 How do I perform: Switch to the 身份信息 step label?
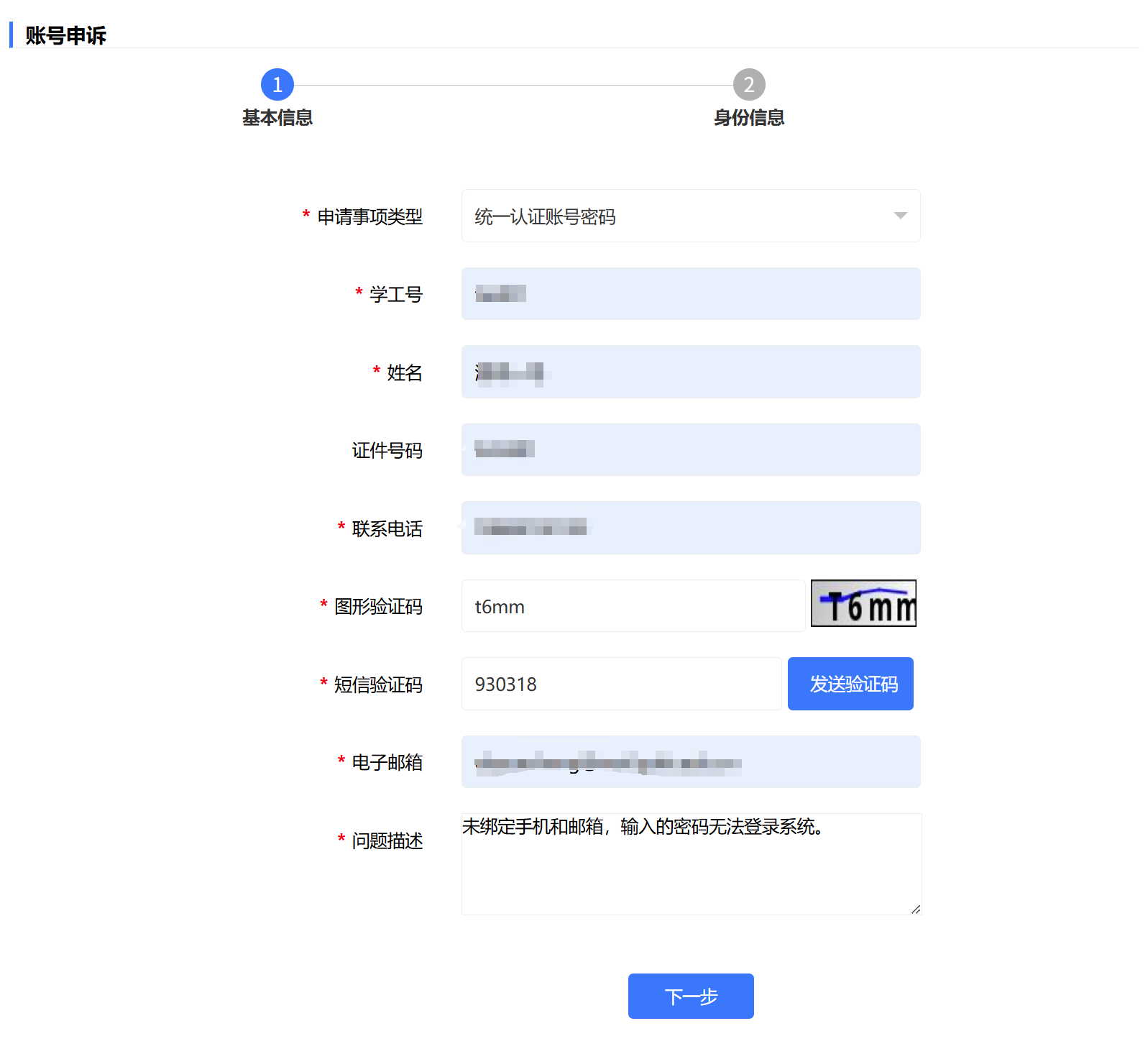pyautogui.click(x=748, y=118)
